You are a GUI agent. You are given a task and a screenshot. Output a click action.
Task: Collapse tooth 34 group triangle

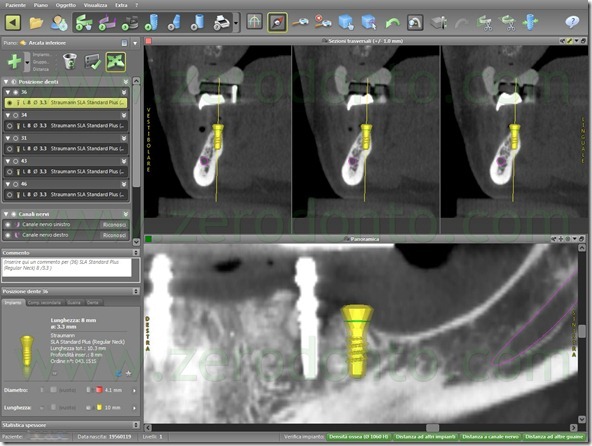(x=8, y=115)
